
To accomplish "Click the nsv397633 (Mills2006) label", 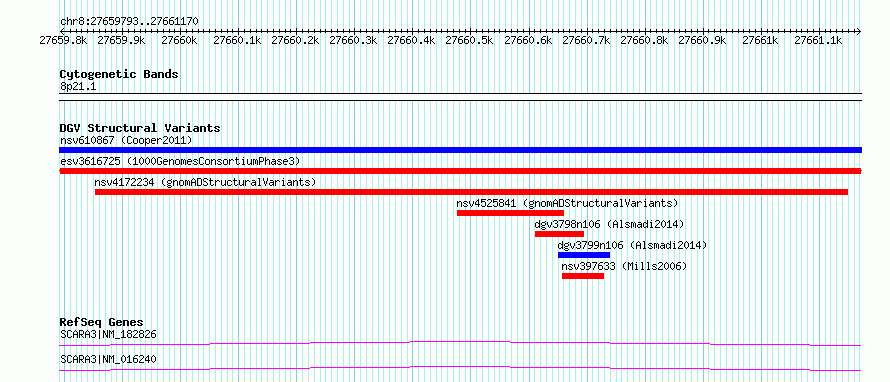I will [x=624, y=266].
